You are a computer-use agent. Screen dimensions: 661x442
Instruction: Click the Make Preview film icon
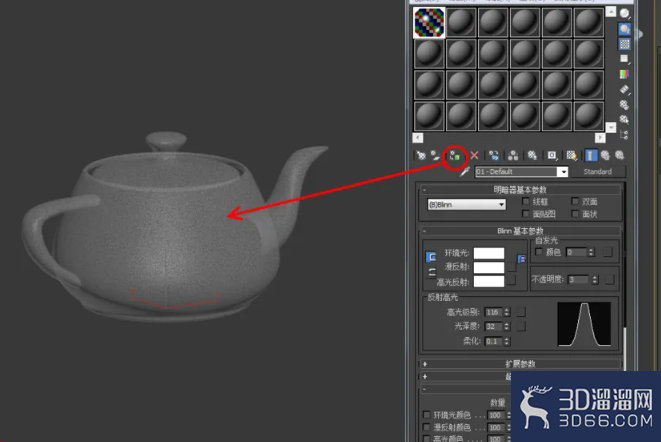tap(624, 89)
